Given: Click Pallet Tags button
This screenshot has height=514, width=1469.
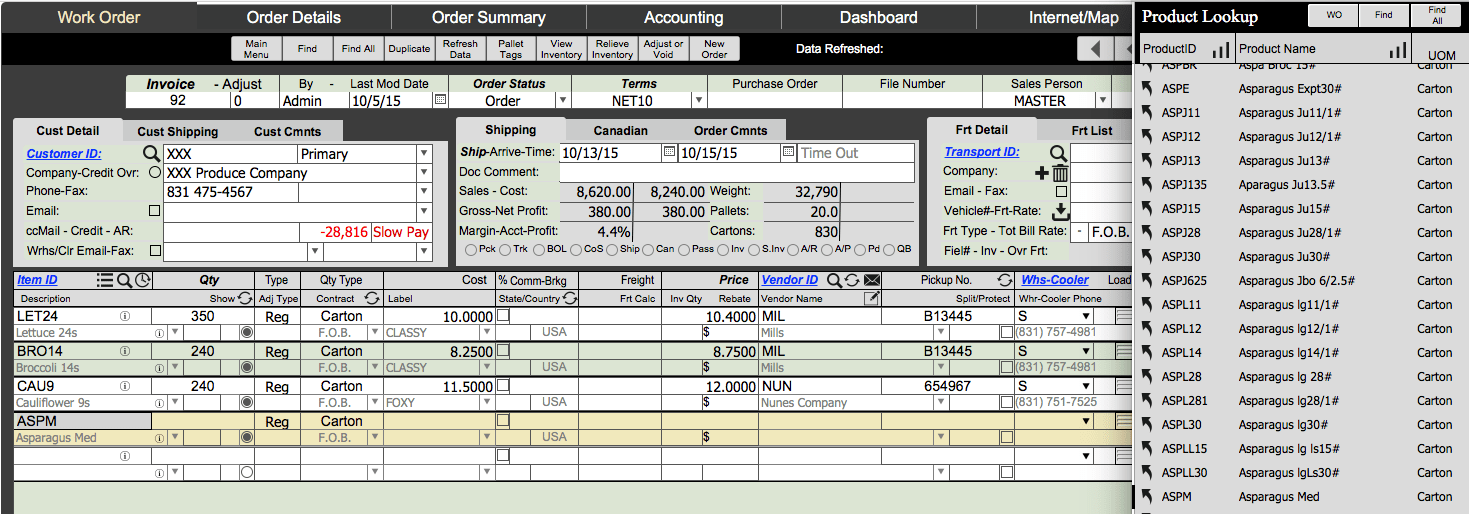Looking at the screenshot, I should pos(511,49).
